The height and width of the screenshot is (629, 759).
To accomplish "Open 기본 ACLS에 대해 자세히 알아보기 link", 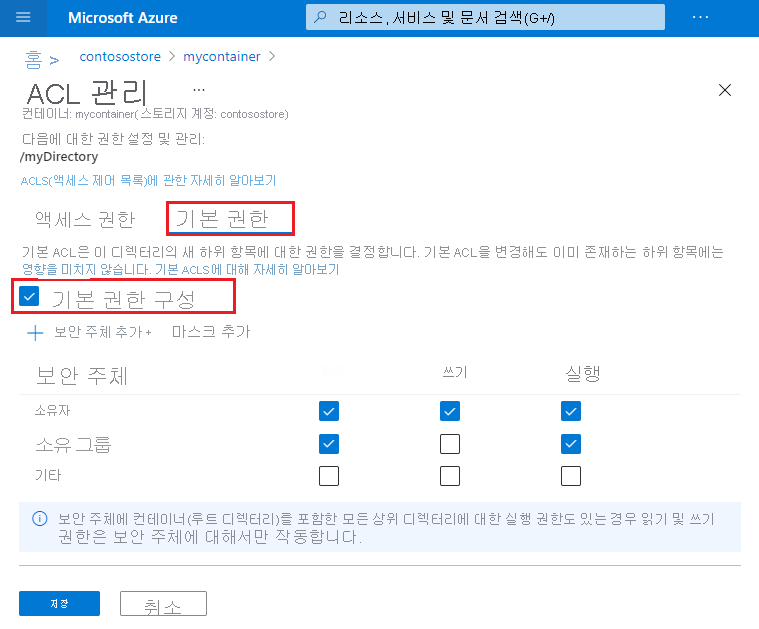I will pyautogui.click(x=247, y=269).
